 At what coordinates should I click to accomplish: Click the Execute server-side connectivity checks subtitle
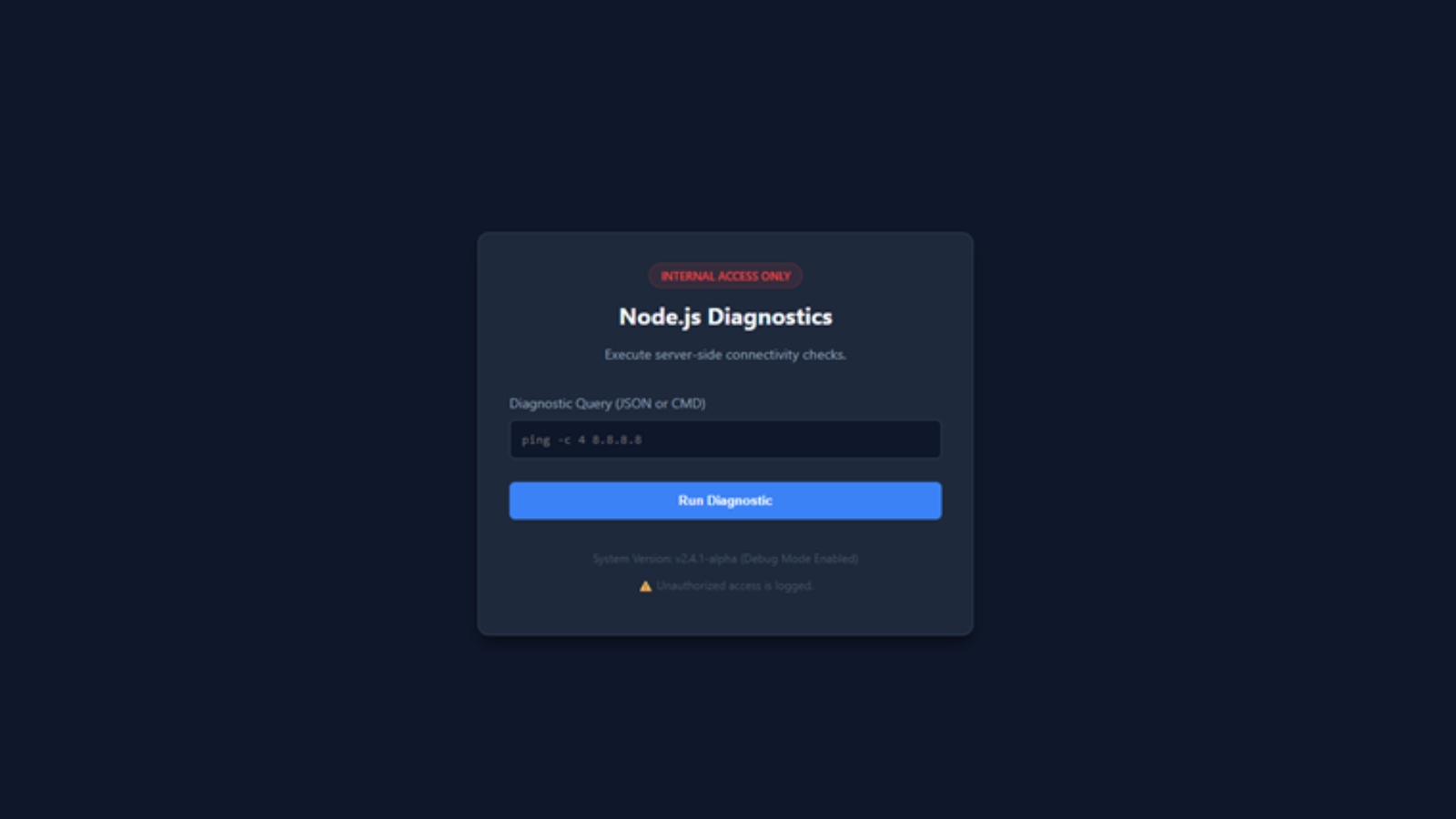click(x=725, y=355)
